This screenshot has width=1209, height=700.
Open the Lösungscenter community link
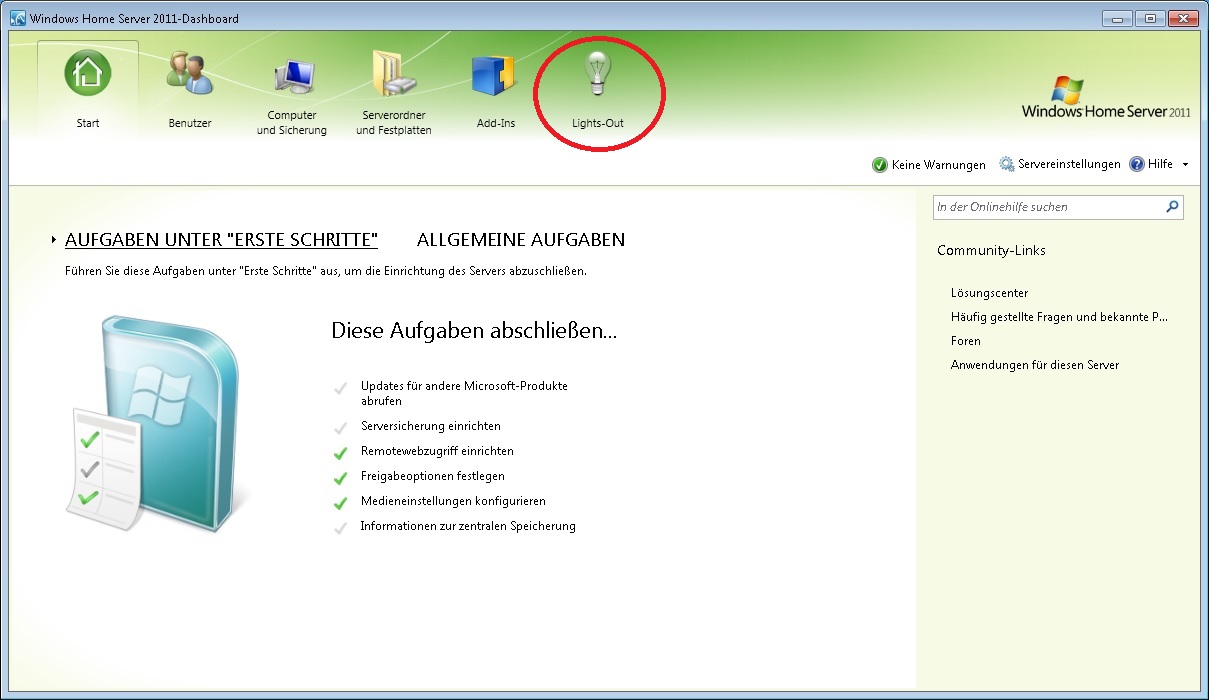[990, 293]
